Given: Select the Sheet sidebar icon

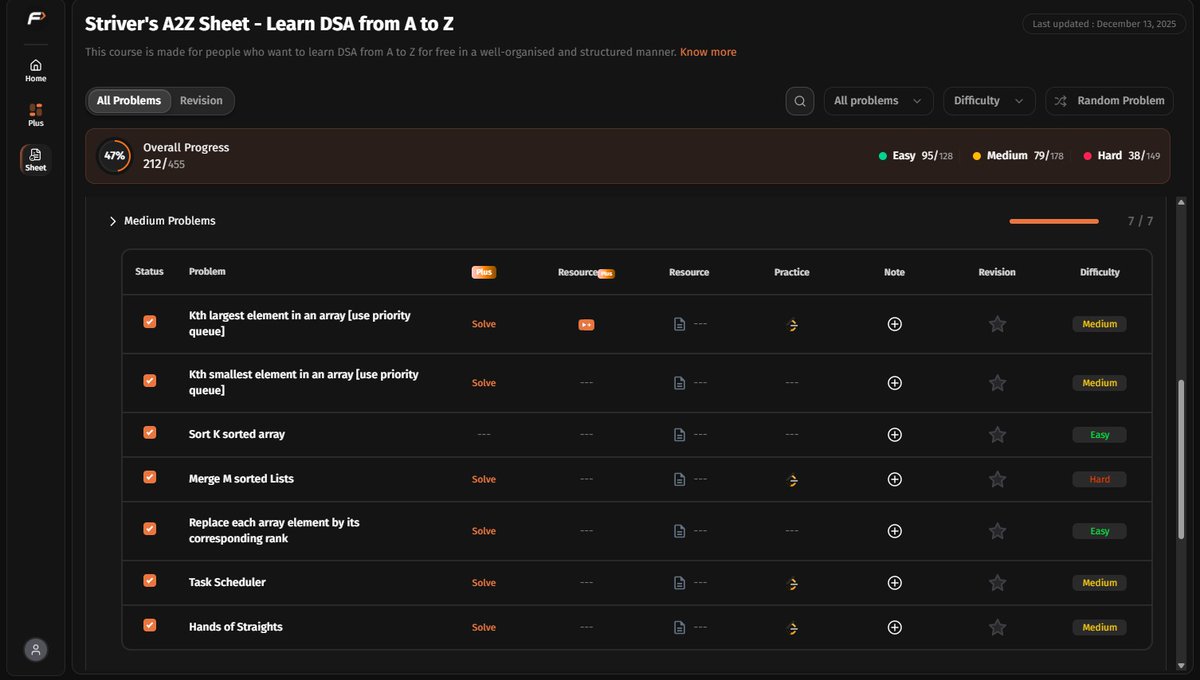Looking at the screenshot, I should click(x=35, y=159).
